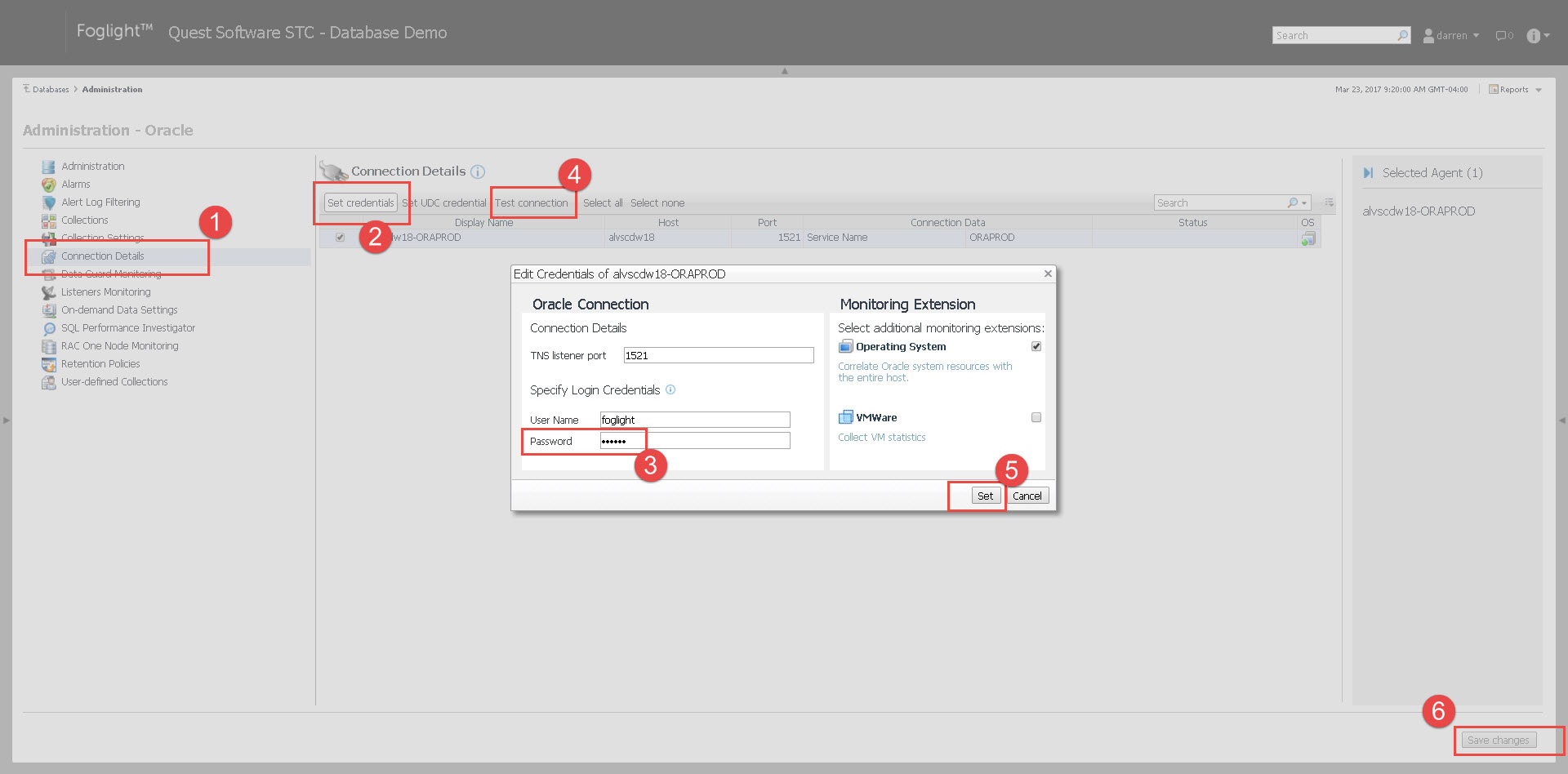This screenshot has height=774, width=1568.
Task: Open User-defined Collections sidebar item
Action: tap(114, 382)
